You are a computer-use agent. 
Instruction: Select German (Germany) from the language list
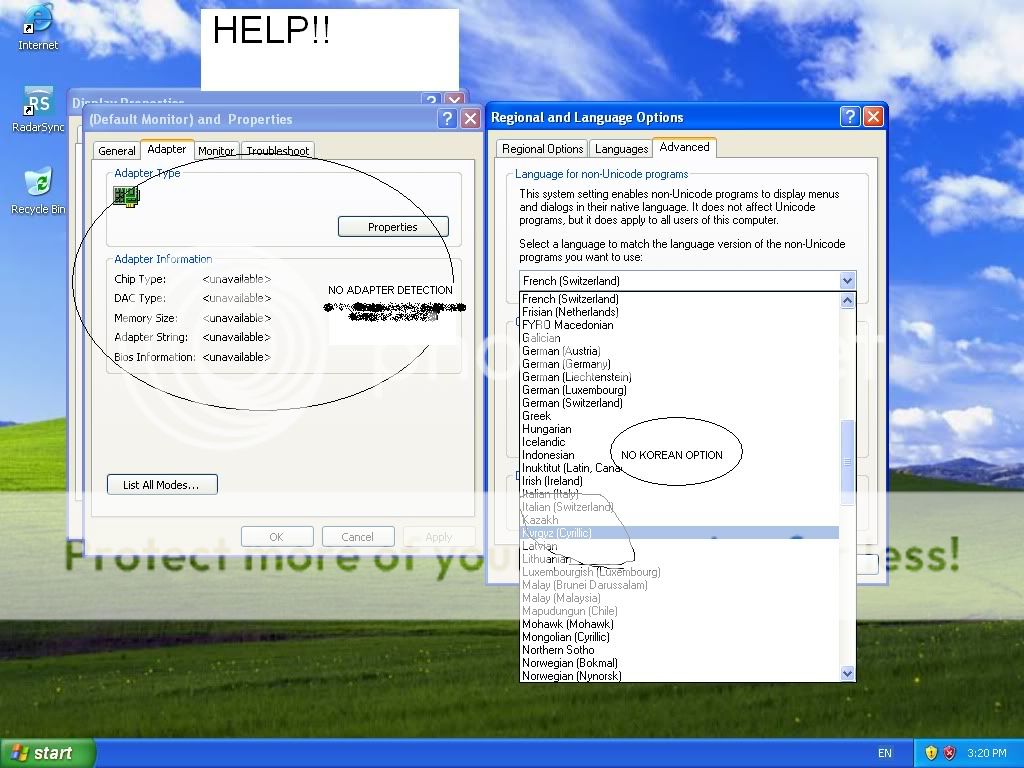pos(566,364)
